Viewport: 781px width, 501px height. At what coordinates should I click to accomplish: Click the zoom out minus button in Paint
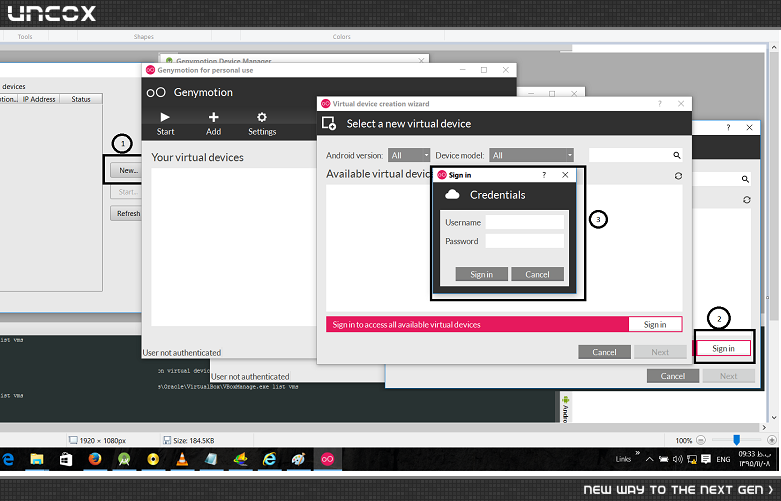tap(701, 440)
